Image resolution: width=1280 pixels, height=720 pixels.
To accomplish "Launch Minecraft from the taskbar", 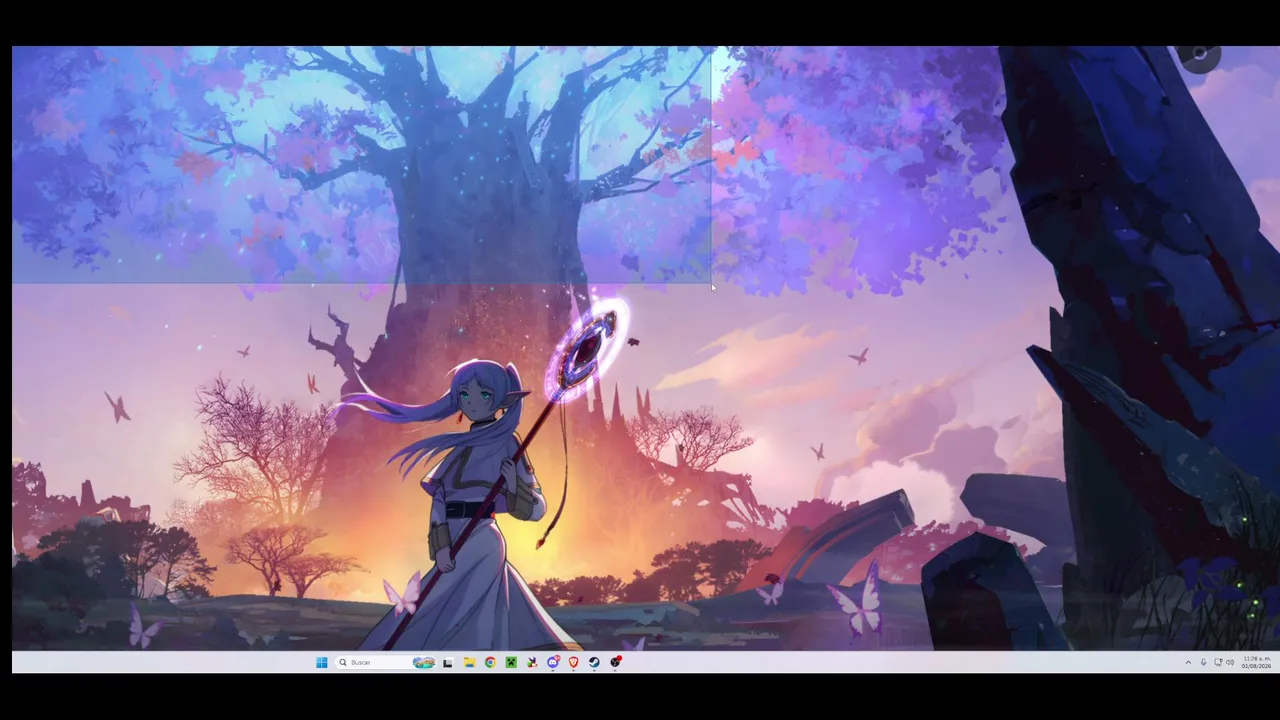I will (x=511, y=662).
